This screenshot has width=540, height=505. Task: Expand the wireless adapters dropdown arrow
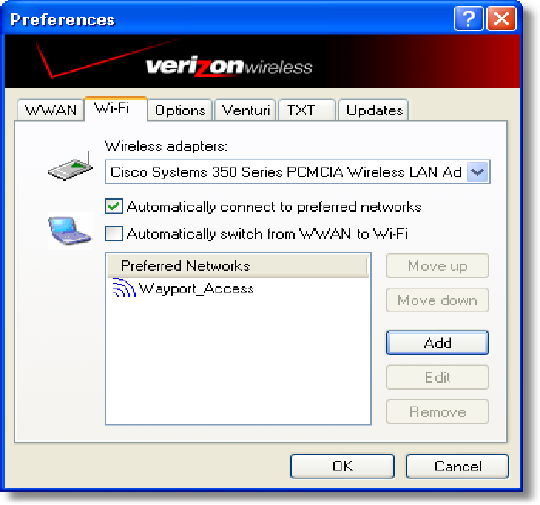pyautogui.click(x=478, y=172)
